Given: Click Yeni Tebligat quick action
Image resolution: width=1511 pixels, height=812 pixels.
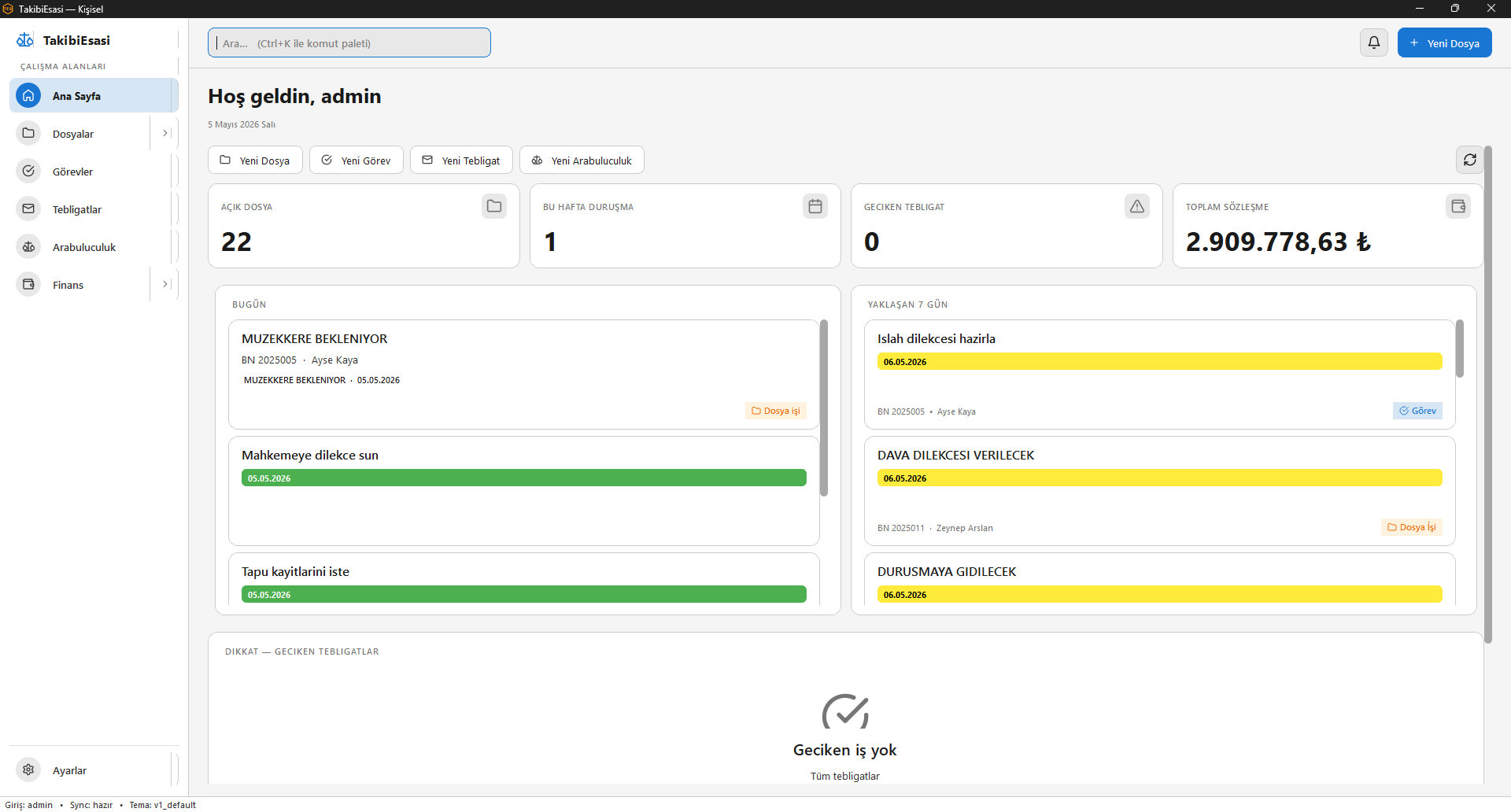Looking at the screenshot, I should 461,160.
